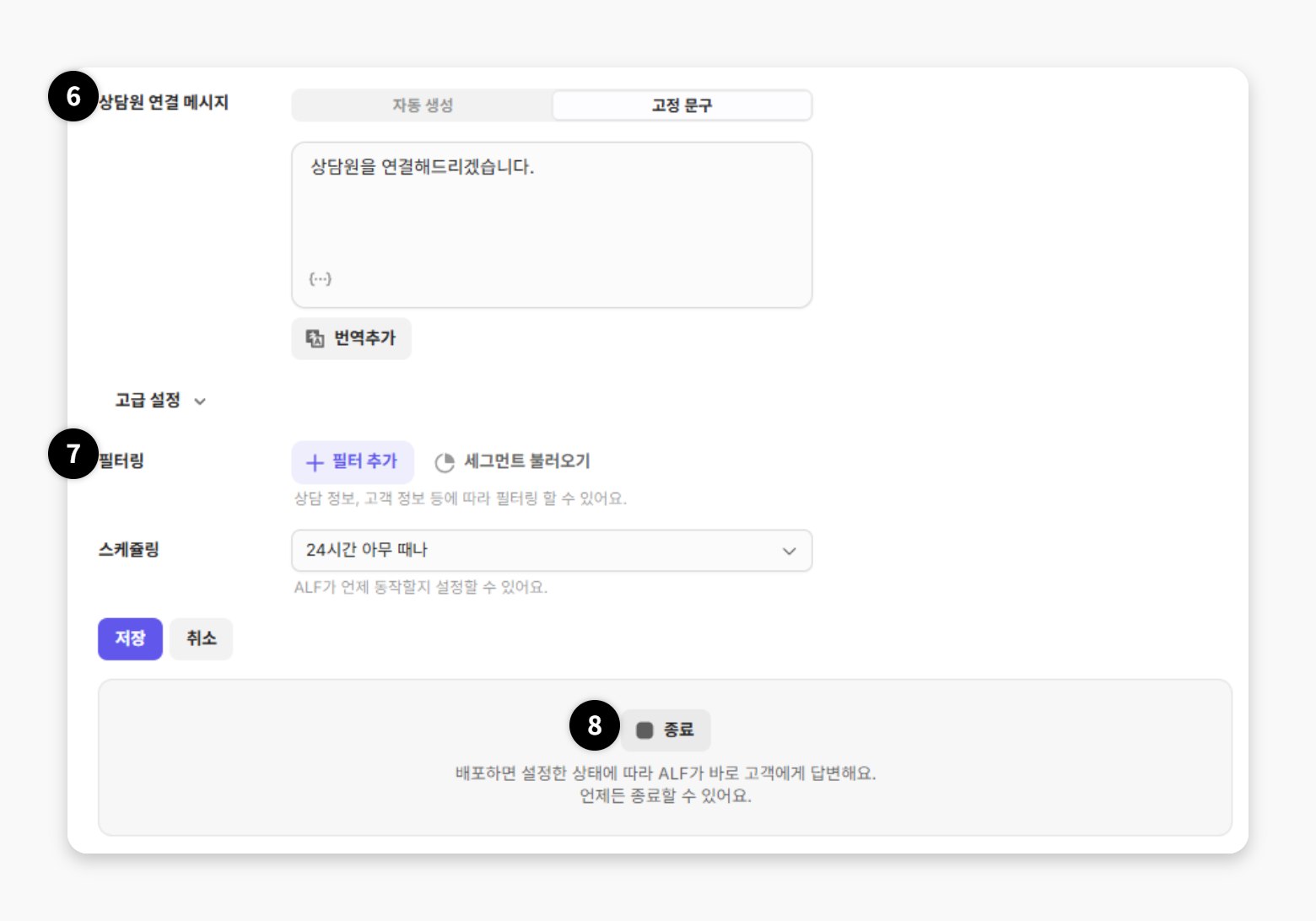The width and height of the screenshot is (1316, 921).
Task: Expand the 고급 설정 chevron
Action: pyautogui.click(x=200, y=401)
